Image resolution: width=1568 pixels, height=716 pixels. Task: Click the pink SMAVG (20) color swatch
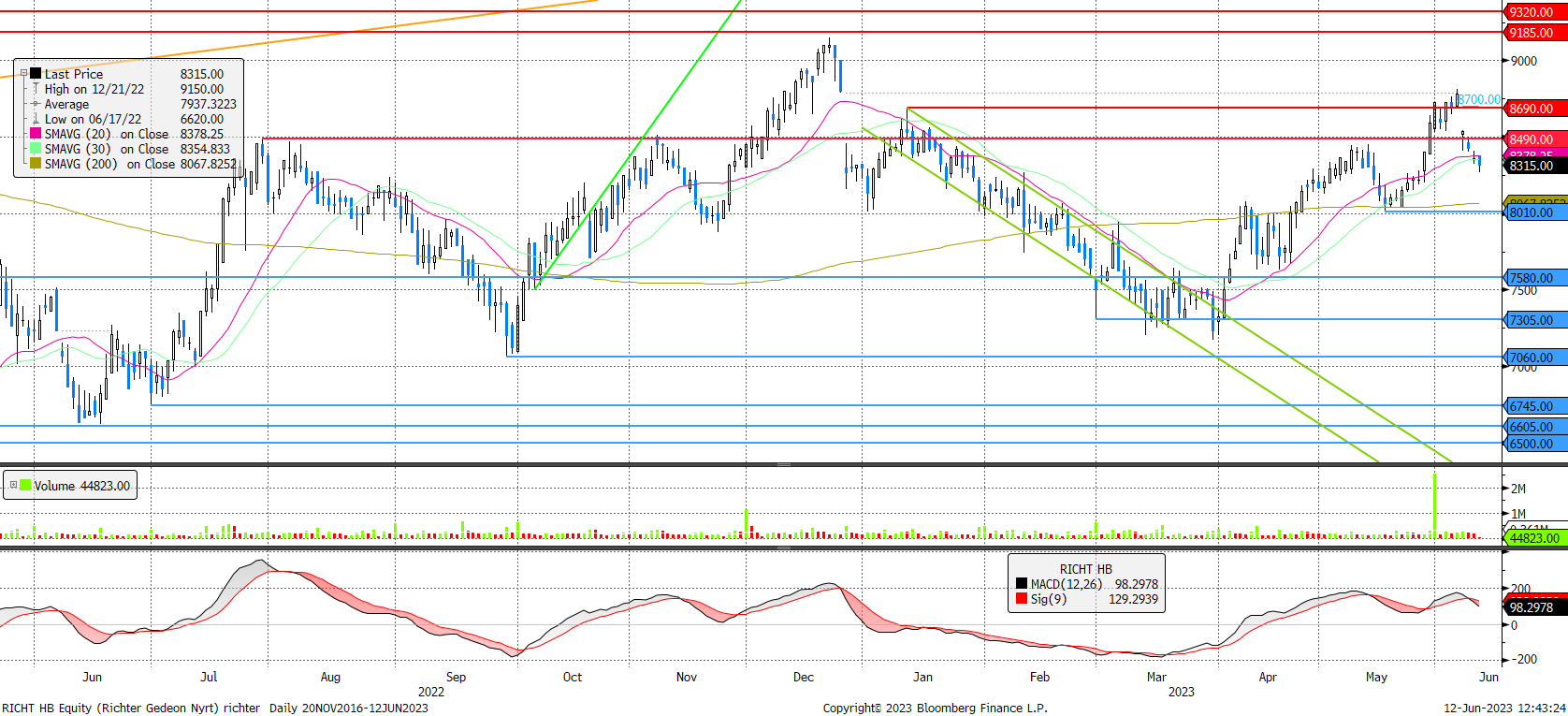36,134
